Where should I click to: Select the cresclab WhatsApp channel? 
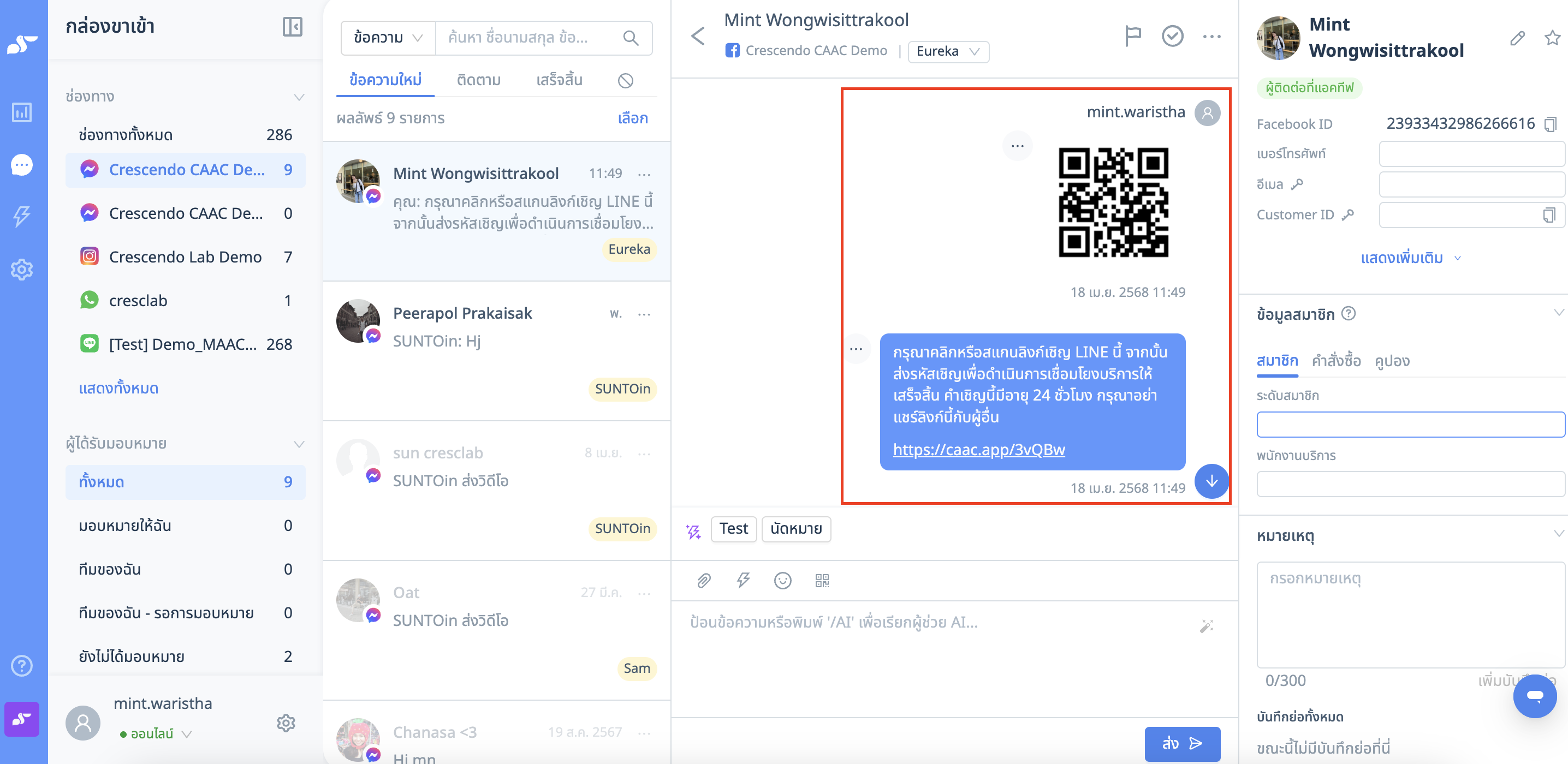coord(186,301)
